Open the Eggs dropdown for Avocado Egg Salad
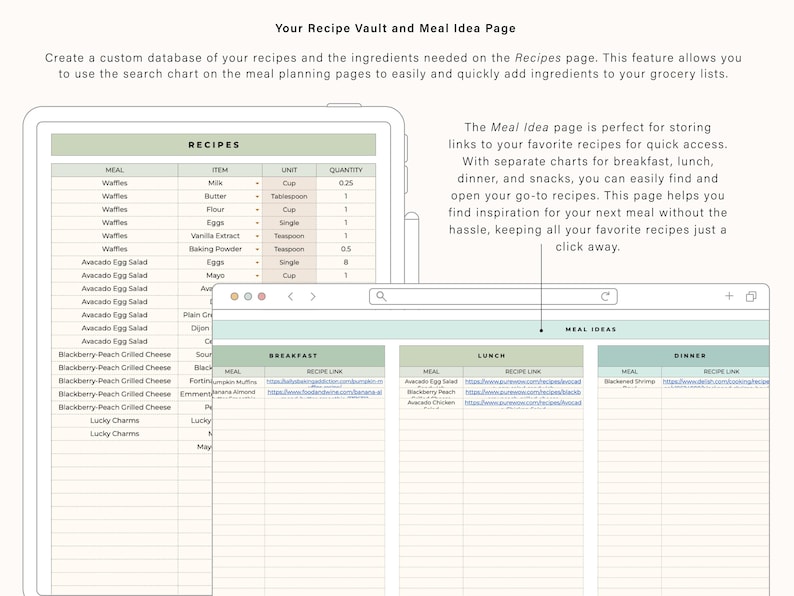This screenshot has height=596, width=794. pyautogui.click(x=257, y=262)
